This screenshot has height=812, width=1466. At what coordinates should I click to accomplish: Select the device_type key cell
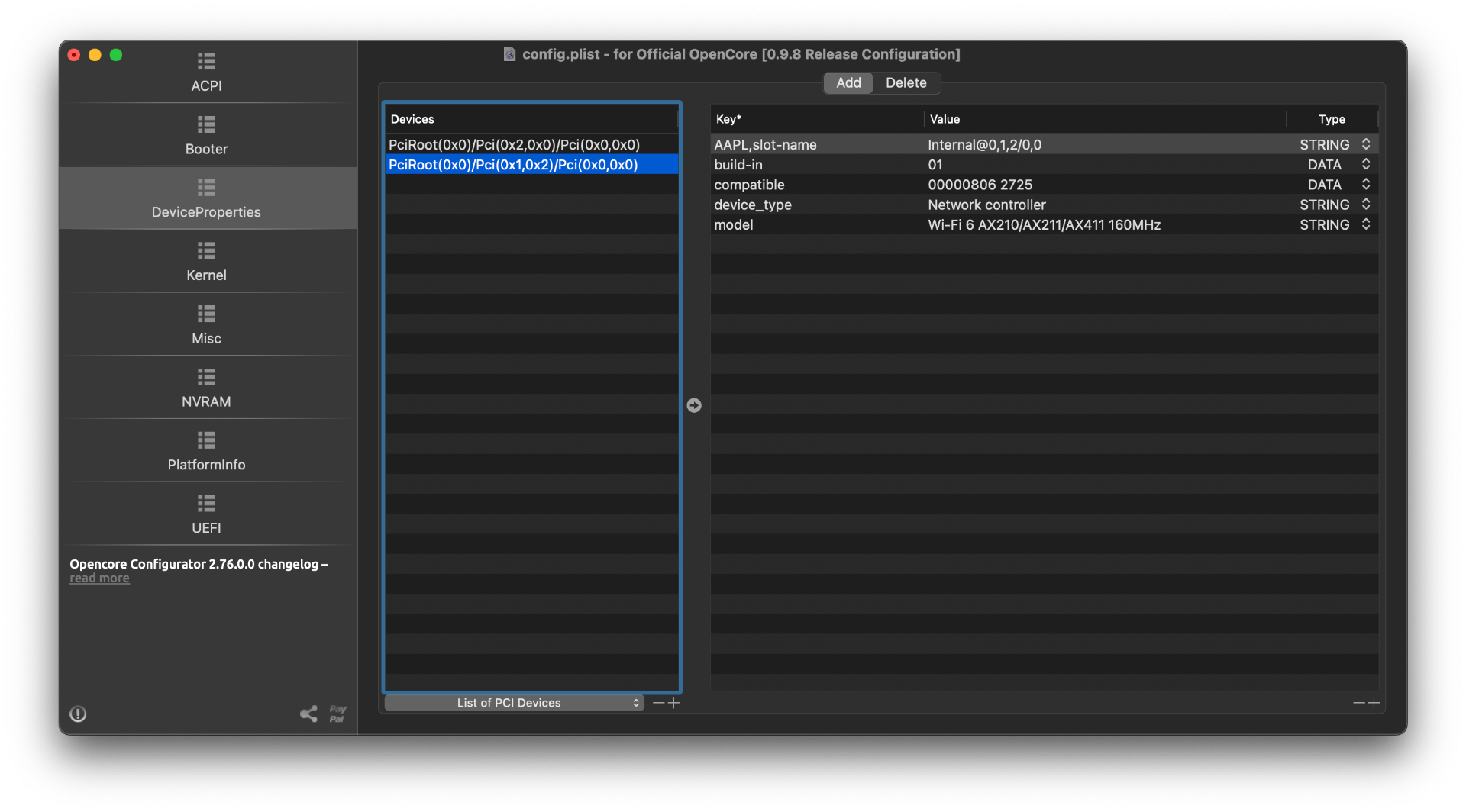coord(753,205)
